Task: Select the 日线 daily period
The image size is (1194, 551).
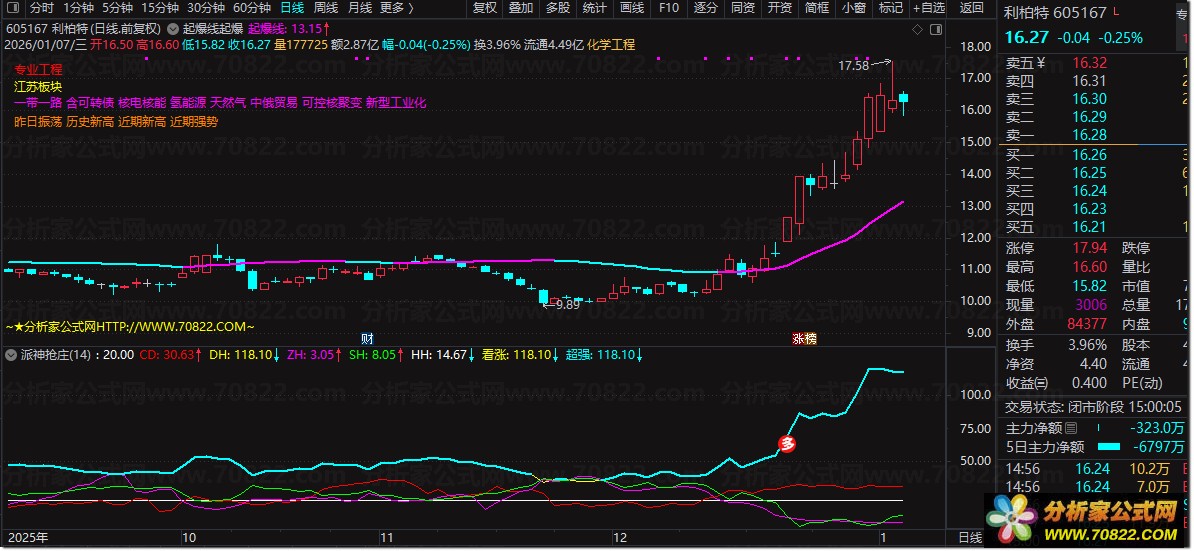Action: [292, 8]
